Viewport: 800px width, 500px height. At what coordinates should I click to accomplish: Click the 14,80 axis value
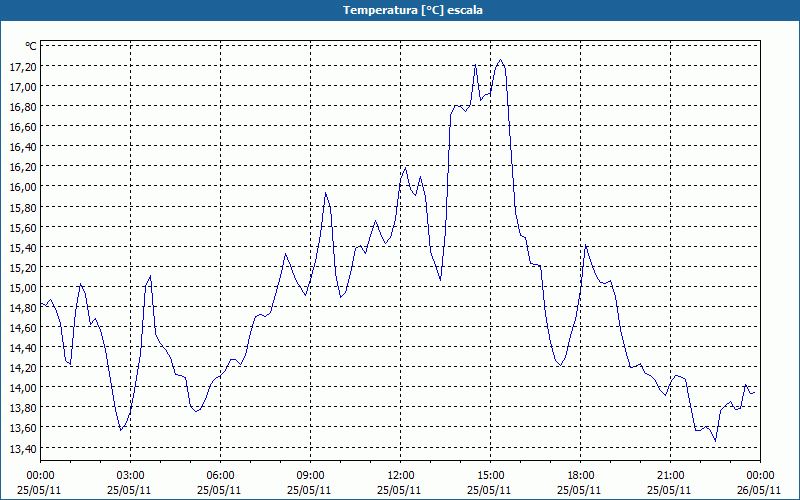click(23, 308)
